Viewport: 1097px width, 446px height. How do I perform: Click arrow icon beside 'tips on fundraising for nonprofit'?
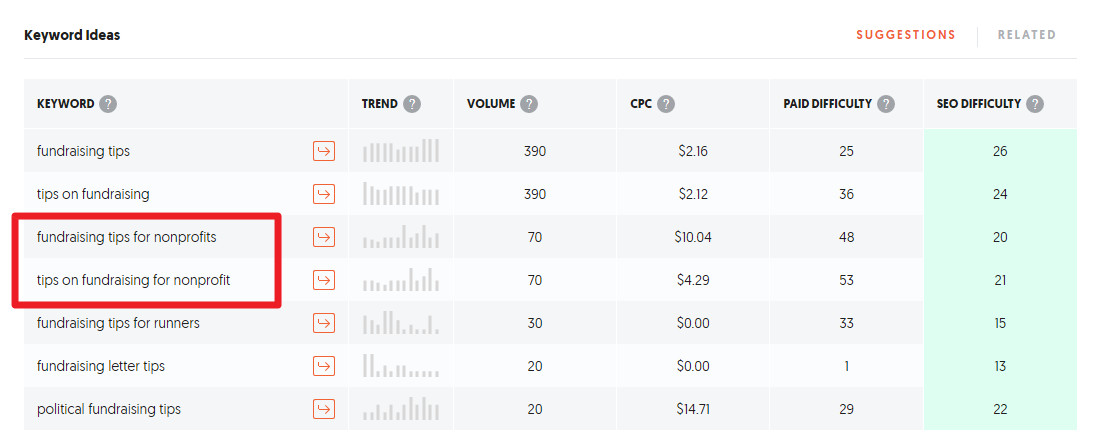coord(323,280)
